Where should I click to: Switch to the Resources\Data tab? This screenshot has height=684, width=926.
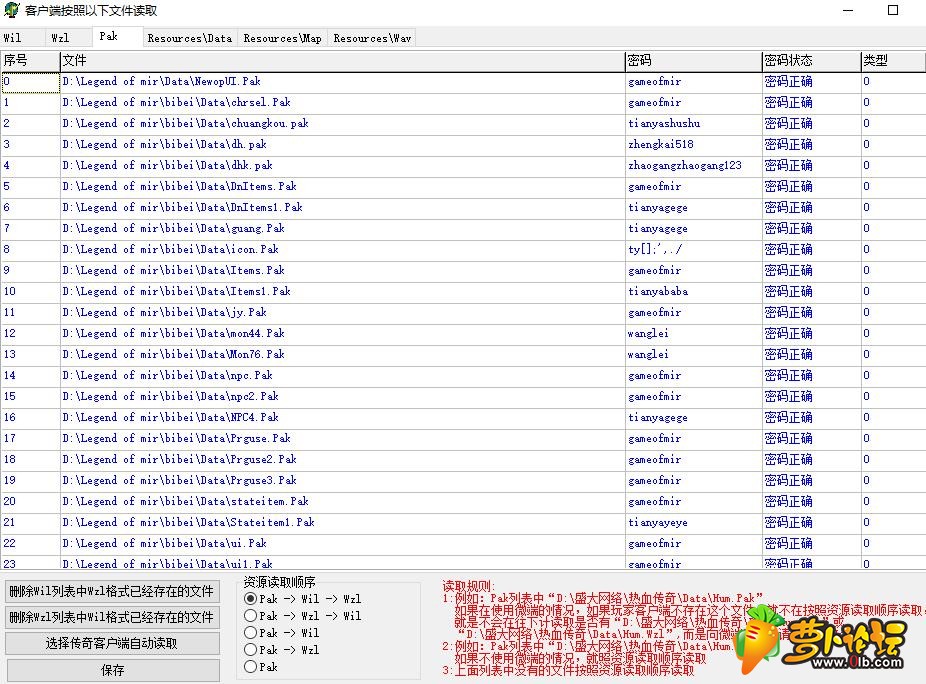coord(190,38)
